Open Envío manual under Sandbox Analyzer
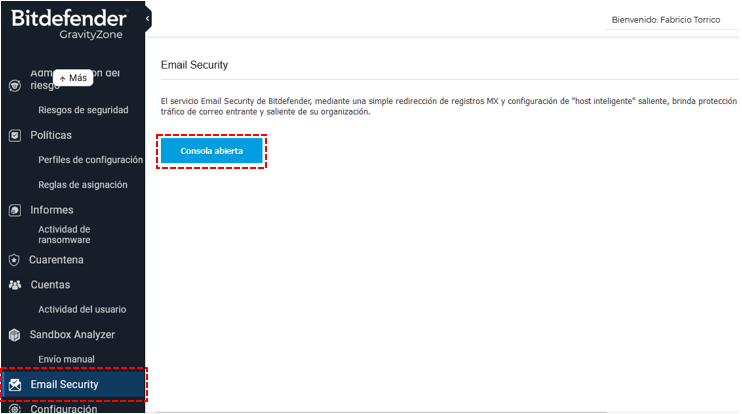The height and width of the screenshot is (414, 742). pyautogui.click(x=66, y=359)
